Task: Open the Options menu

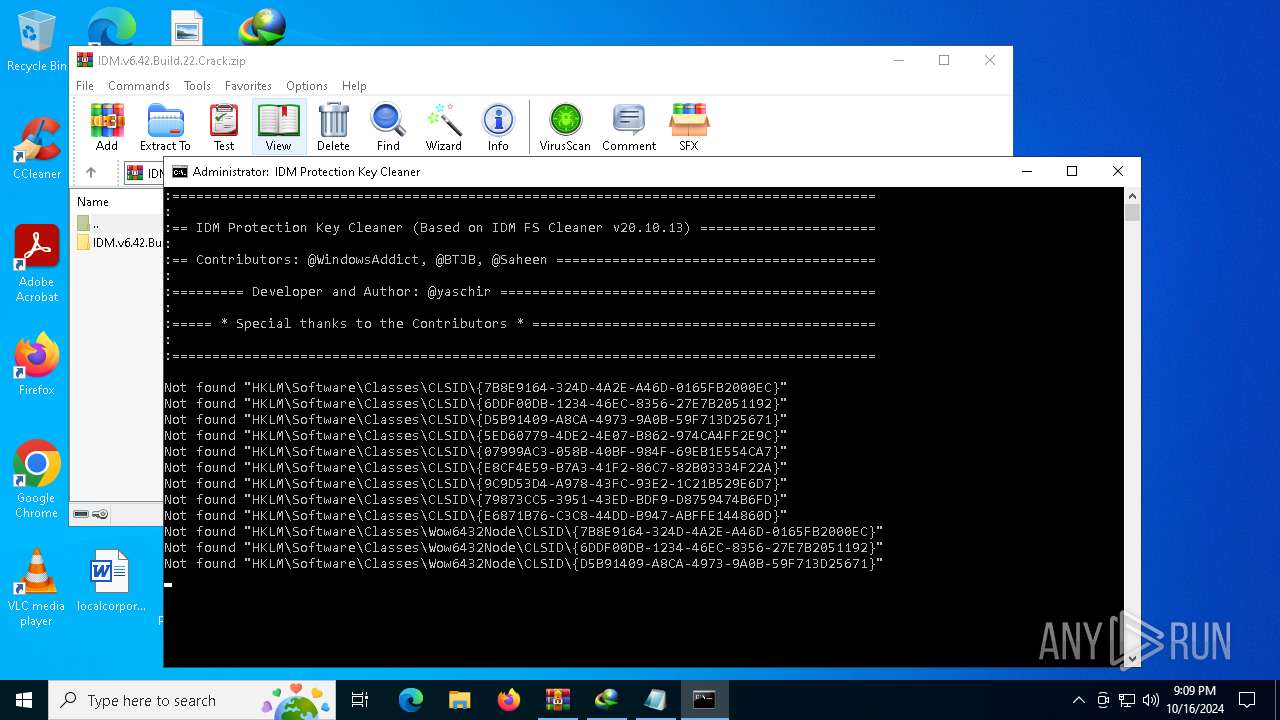Action: point(307,86)
